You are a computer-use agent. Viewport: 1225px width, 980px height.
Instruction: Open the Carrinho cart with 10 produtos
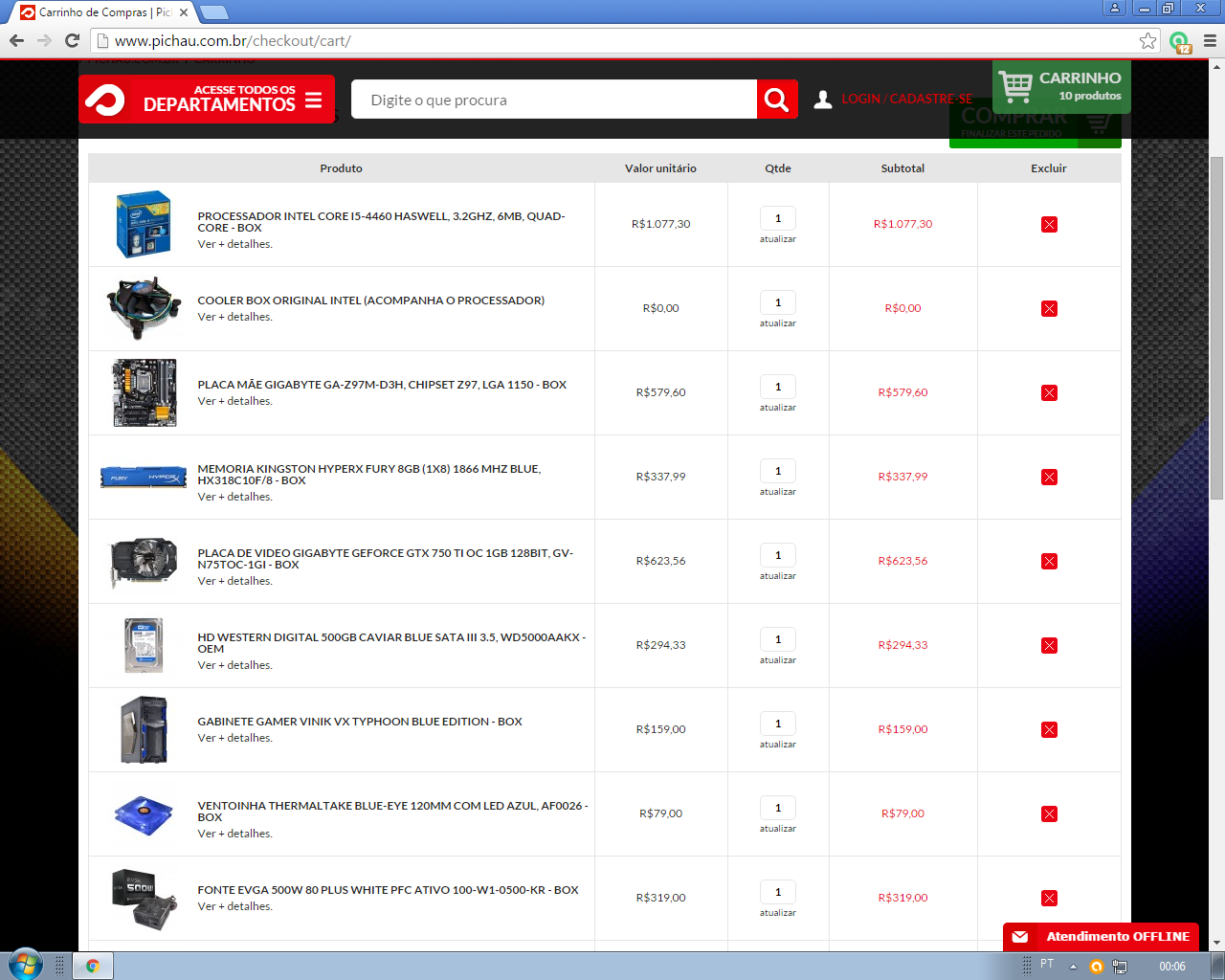(1061, 87)
